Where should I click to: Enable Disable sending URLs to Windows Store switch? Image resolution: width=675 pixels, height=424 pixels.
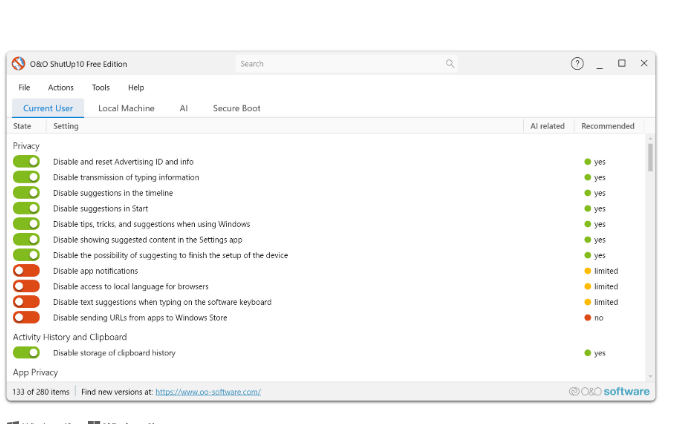(x=26, y=317)
